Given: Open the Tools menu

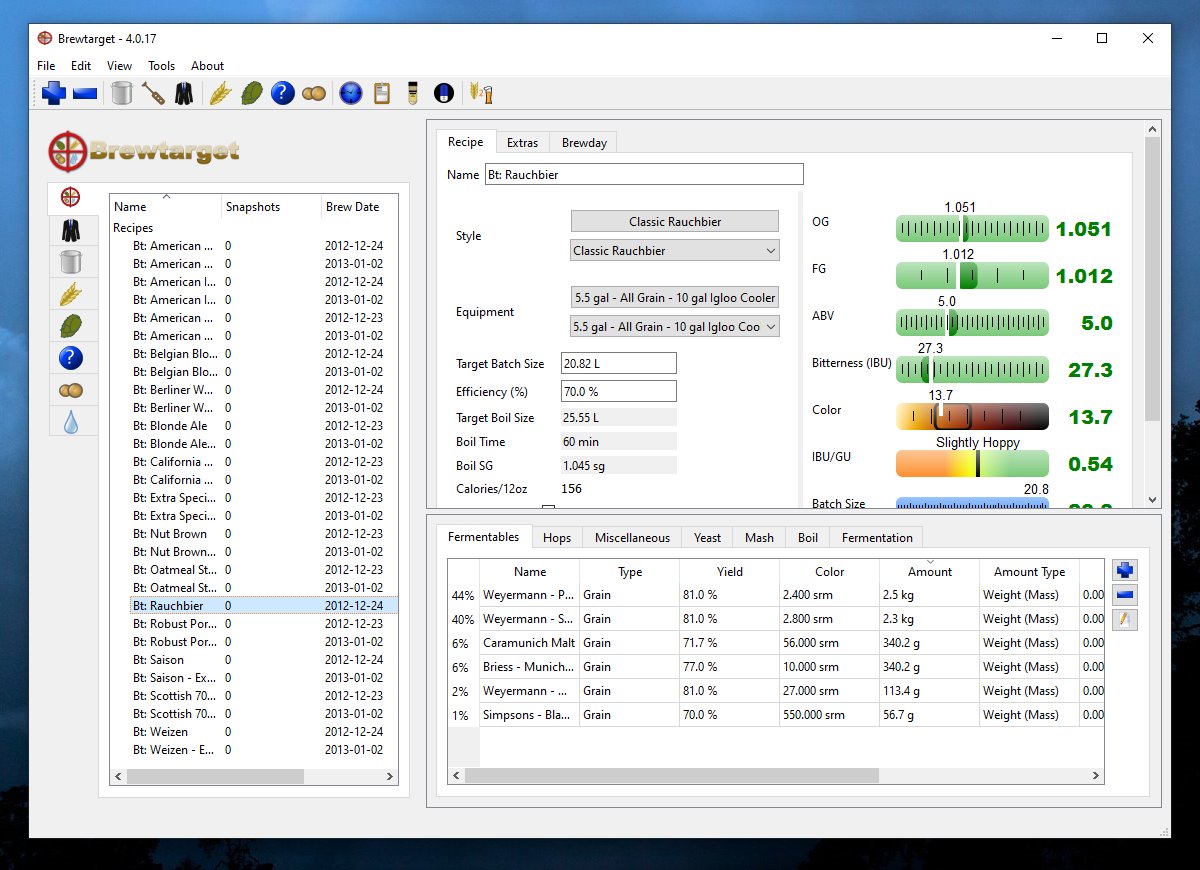Looking at the screenshot, I should point(162,66).
